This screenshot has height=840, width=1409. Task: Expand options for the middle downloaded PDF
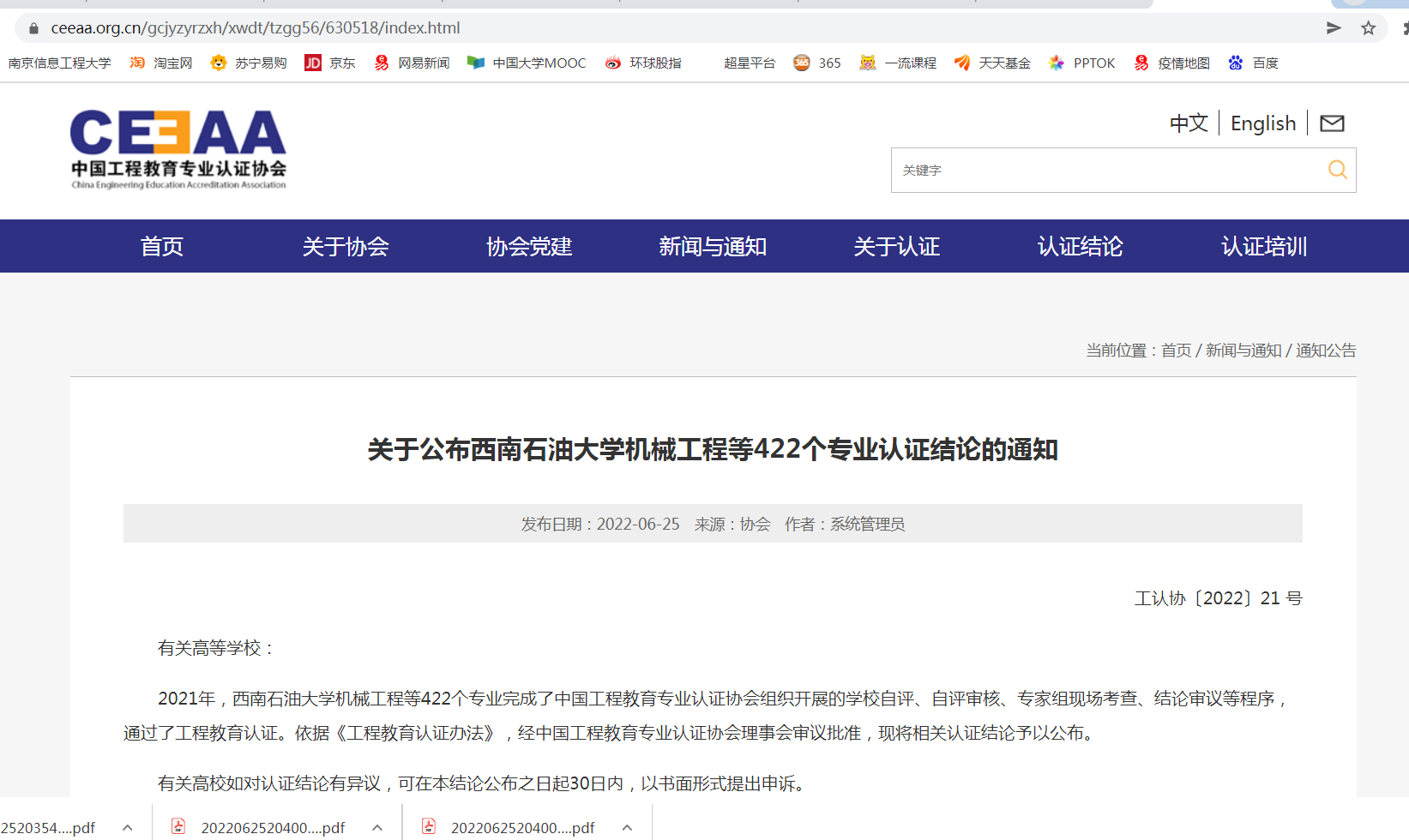pyautogui.click(x=377, y=827)
